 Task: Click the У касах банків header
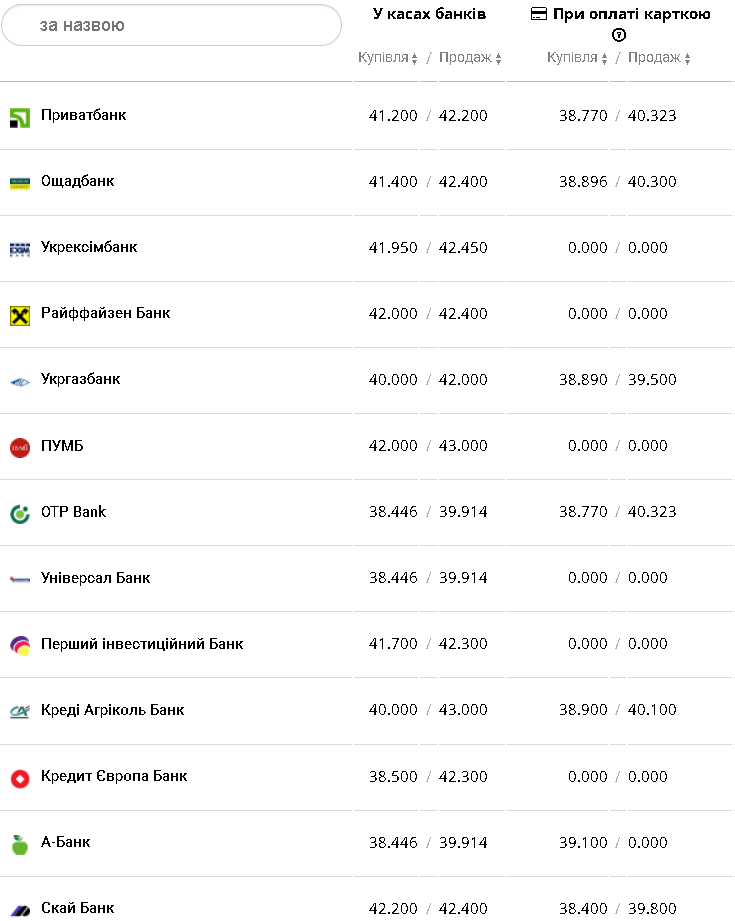pos(429,14)
